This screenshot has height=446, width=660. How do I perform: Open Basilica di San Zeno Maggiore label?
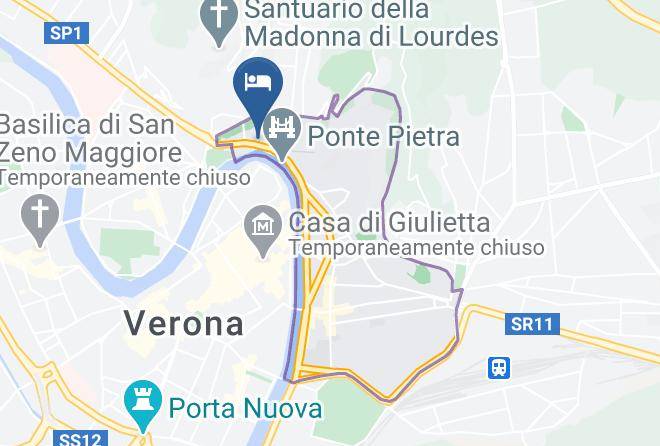(x=90, y=138)
